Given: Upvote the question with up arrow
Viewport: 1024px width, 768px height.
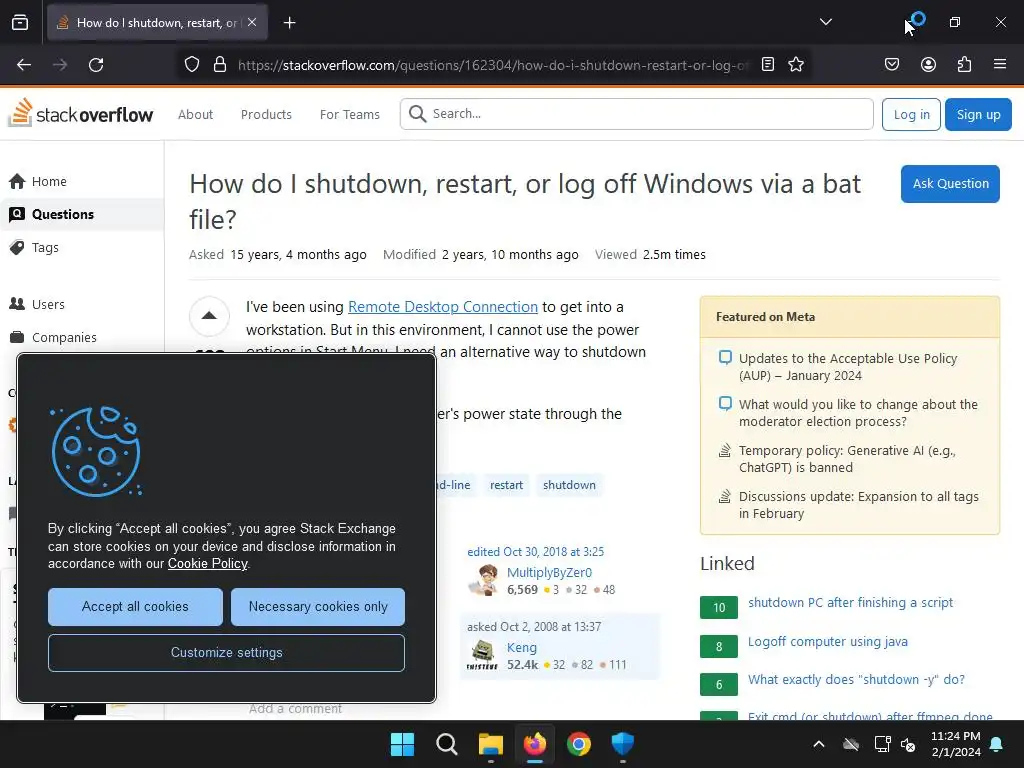Looking at the screenshot, I should [209, 316].
